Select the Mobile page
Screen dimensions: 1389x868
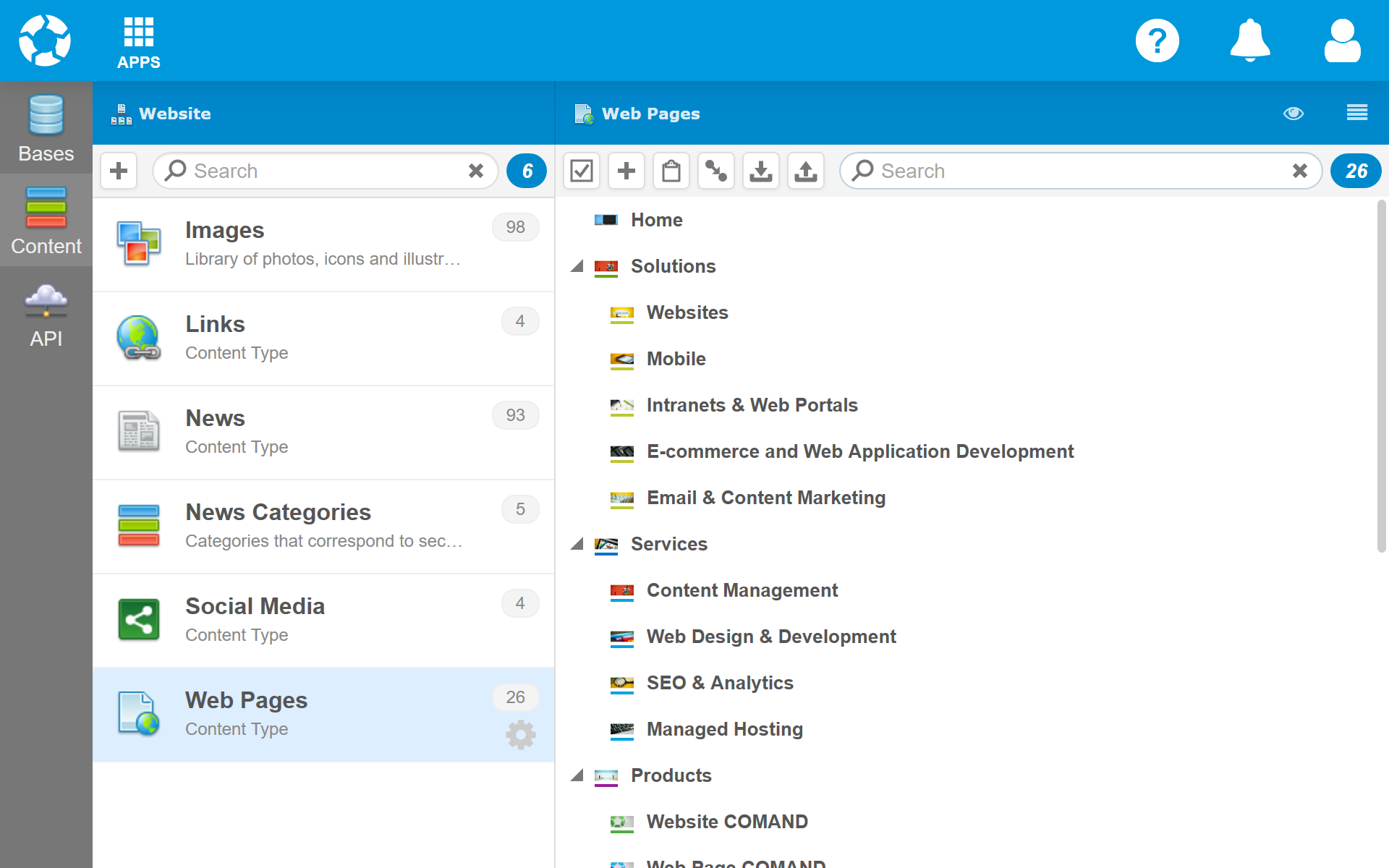pyautogui.click(x=676, y=359)
